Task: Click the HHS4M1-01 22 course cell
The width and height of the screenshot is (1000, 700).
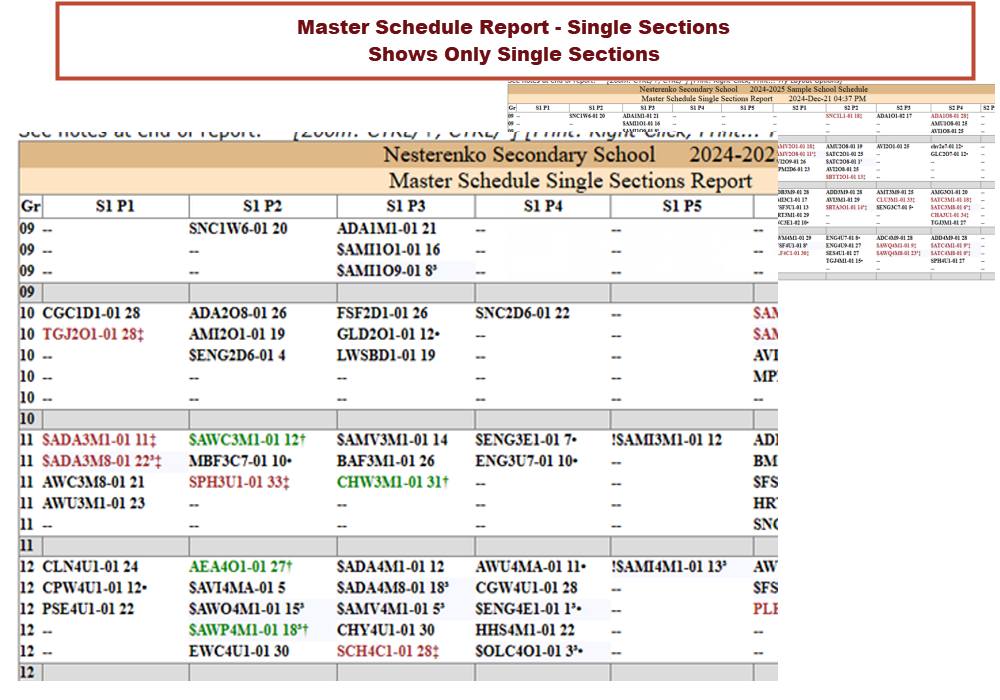Action: point(525,630)
